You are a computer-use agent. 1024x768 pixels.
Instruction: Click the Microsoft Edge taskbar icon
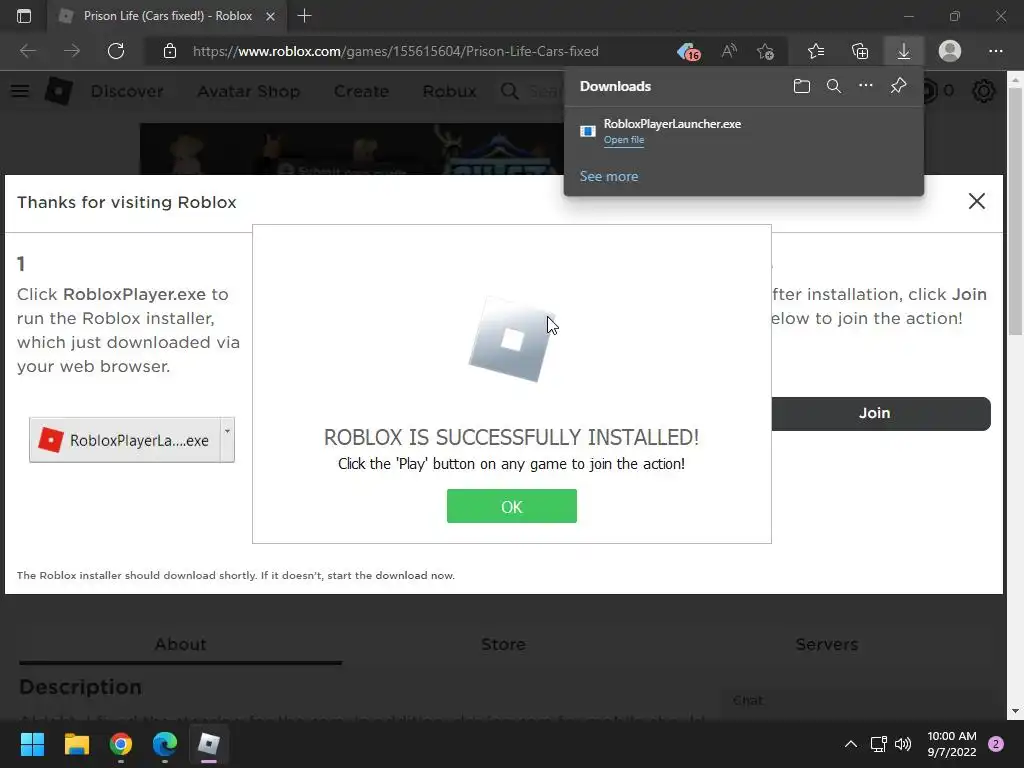165,744
